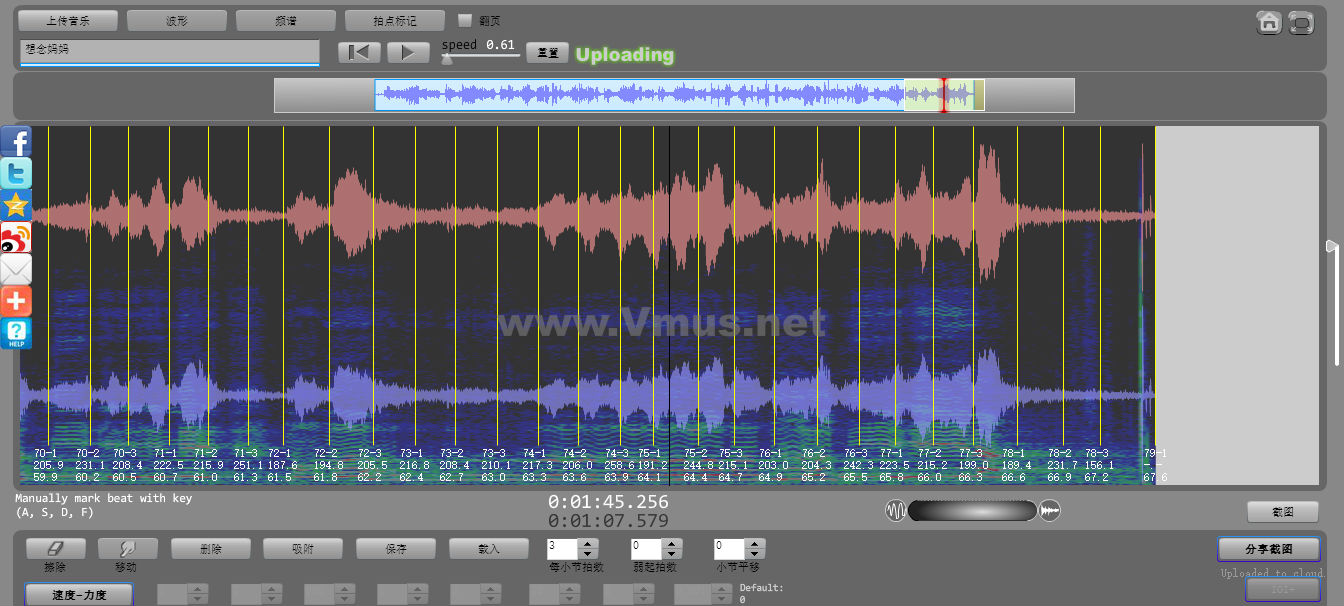This screenshot has width=1344, height=606.
Task: Open the blue HELP question icon
Action: (x=16, y=333)
